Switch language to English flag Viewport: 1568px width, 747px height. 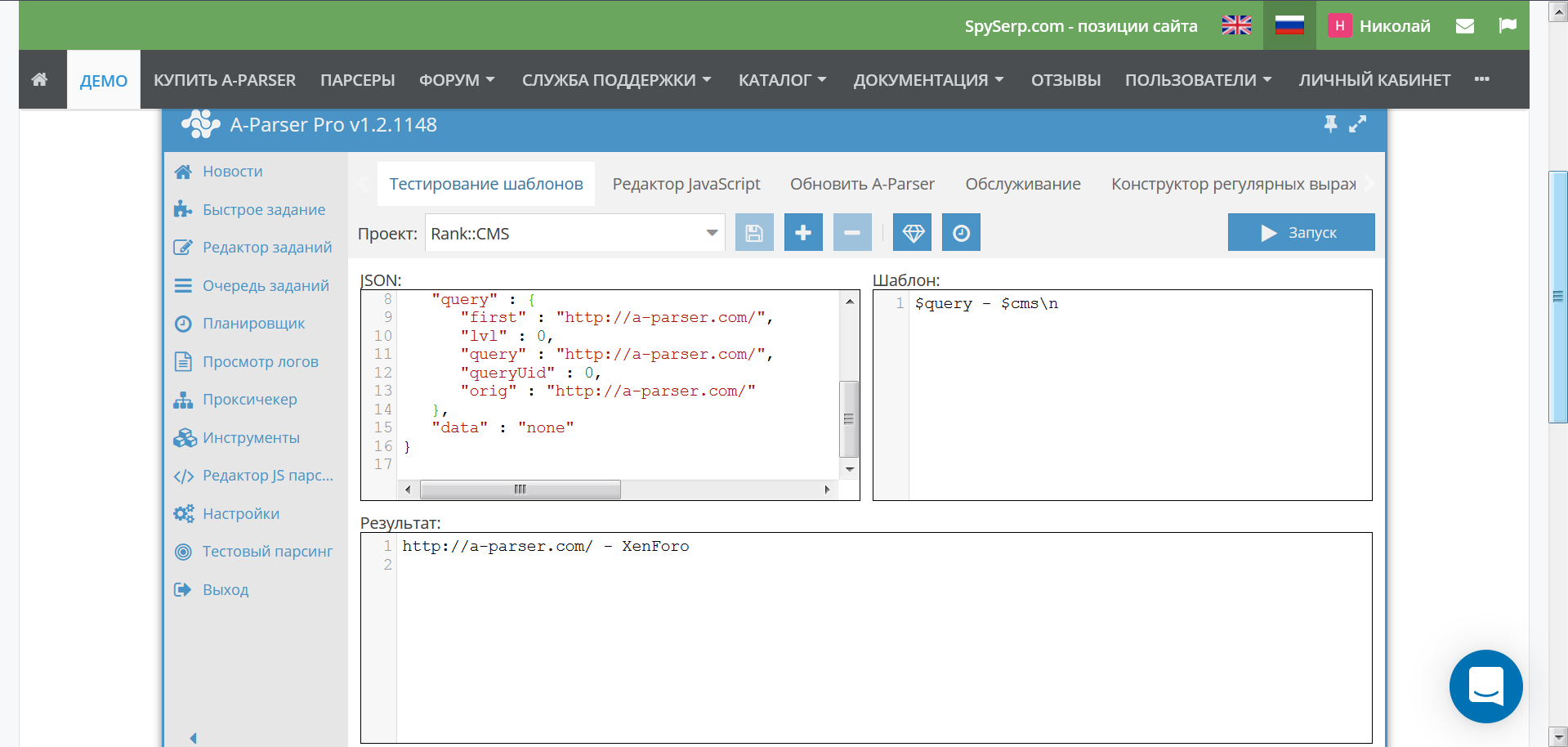pos(1235,26)
